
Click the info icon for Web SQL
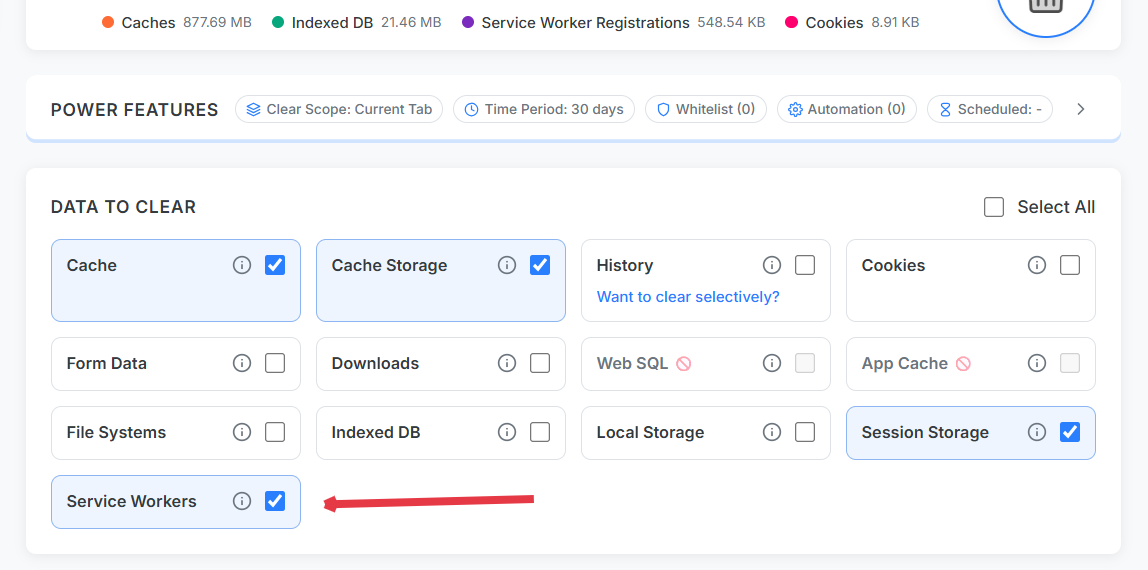[x=772, y=363]
